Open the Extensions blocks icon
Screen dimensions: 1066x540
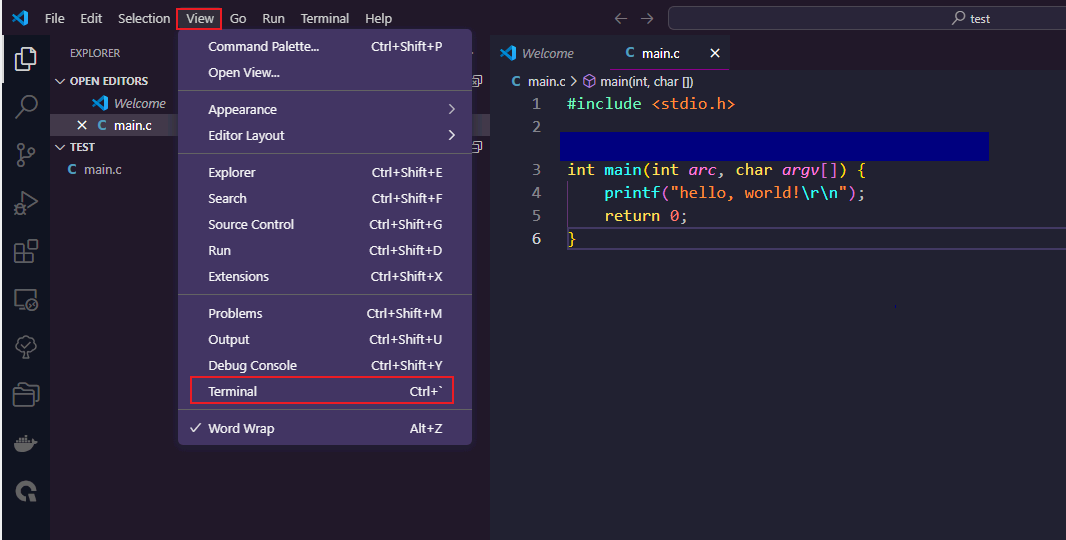[x=25, y=251]
